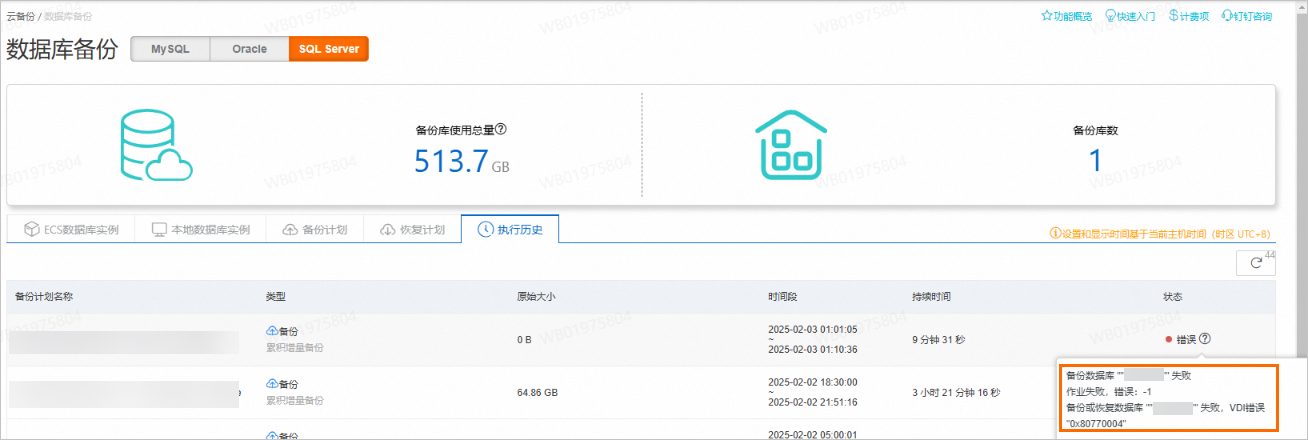Click 累积增量备份 in the 64.86 GB row
This screenshot has height=440, width=1308.
coord(295,401)
